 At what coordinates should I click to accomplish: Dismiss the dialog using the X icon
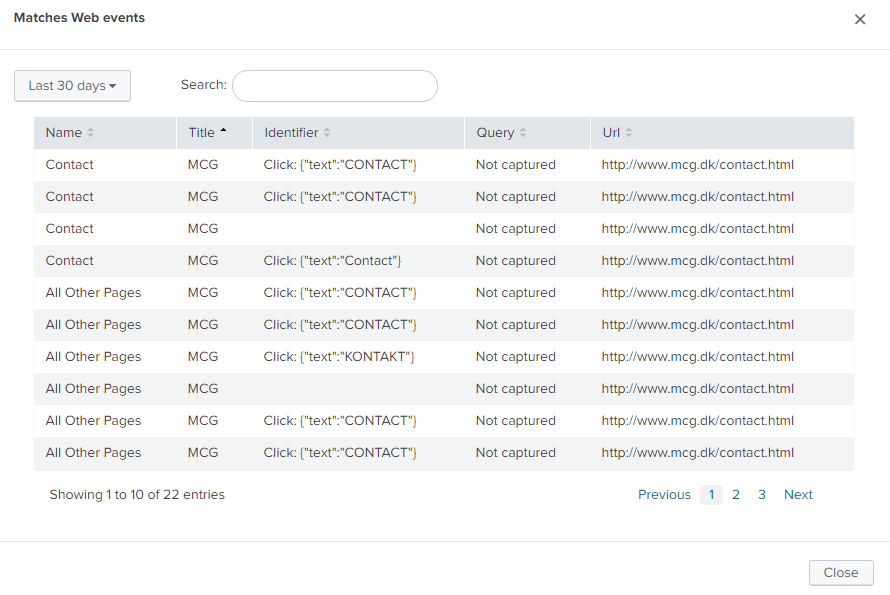coord(859,18)
